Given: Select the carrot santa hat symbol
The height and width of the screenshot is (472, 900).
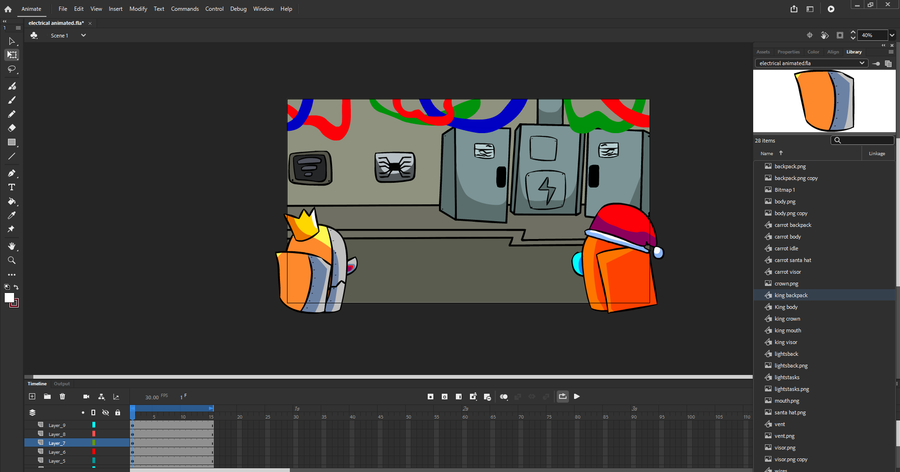Looking at the screenshot, I should click(824, 260).
